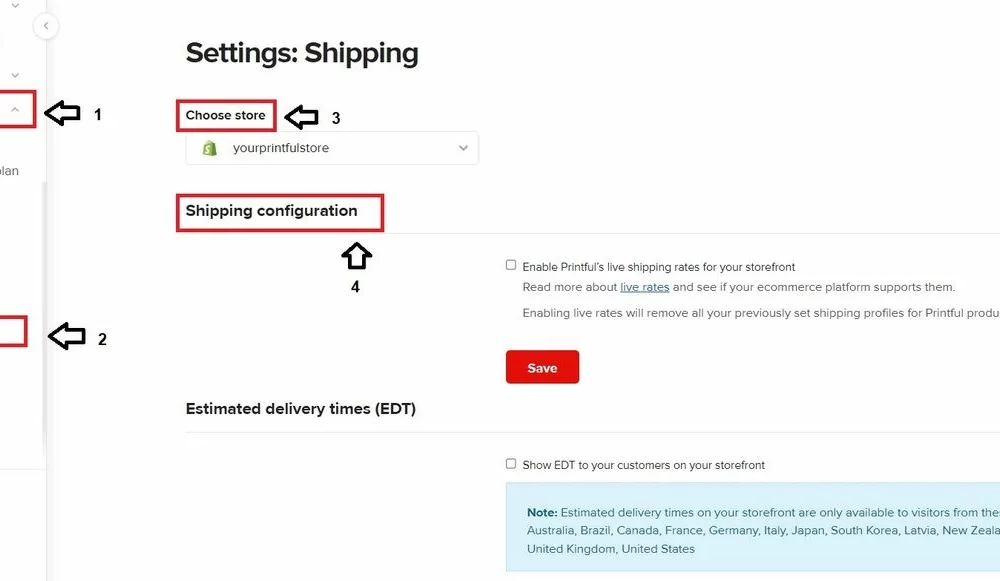
Task: Open the live rates link
Action: [x=644, y=287]
